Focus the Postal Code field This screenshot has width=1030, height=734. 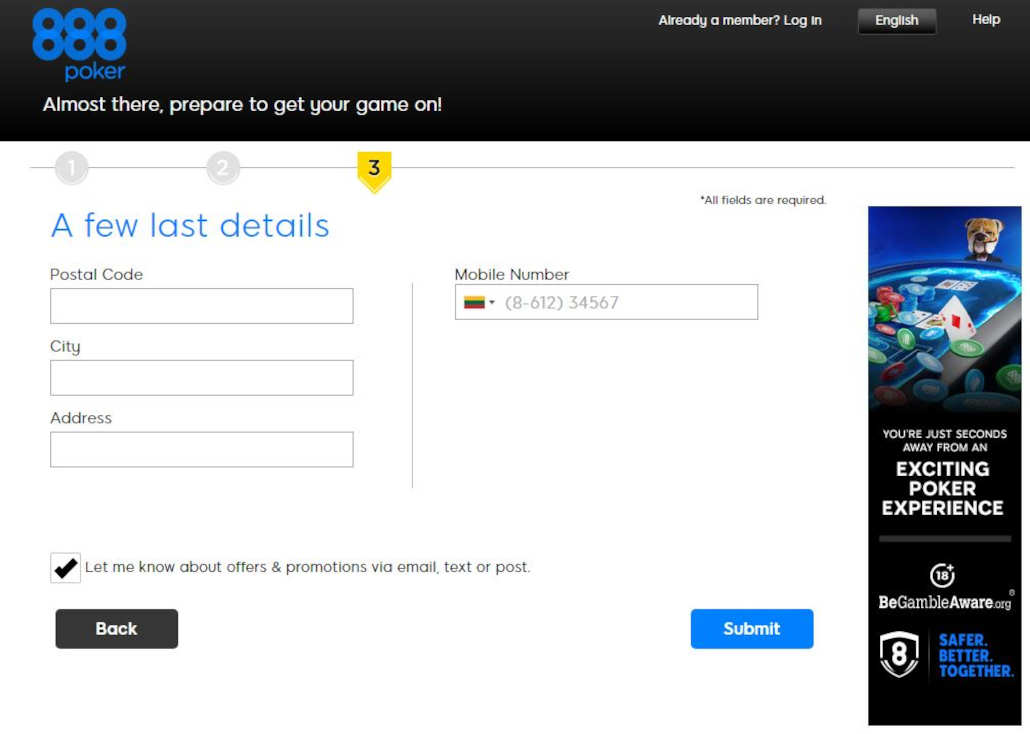point(202,306)
